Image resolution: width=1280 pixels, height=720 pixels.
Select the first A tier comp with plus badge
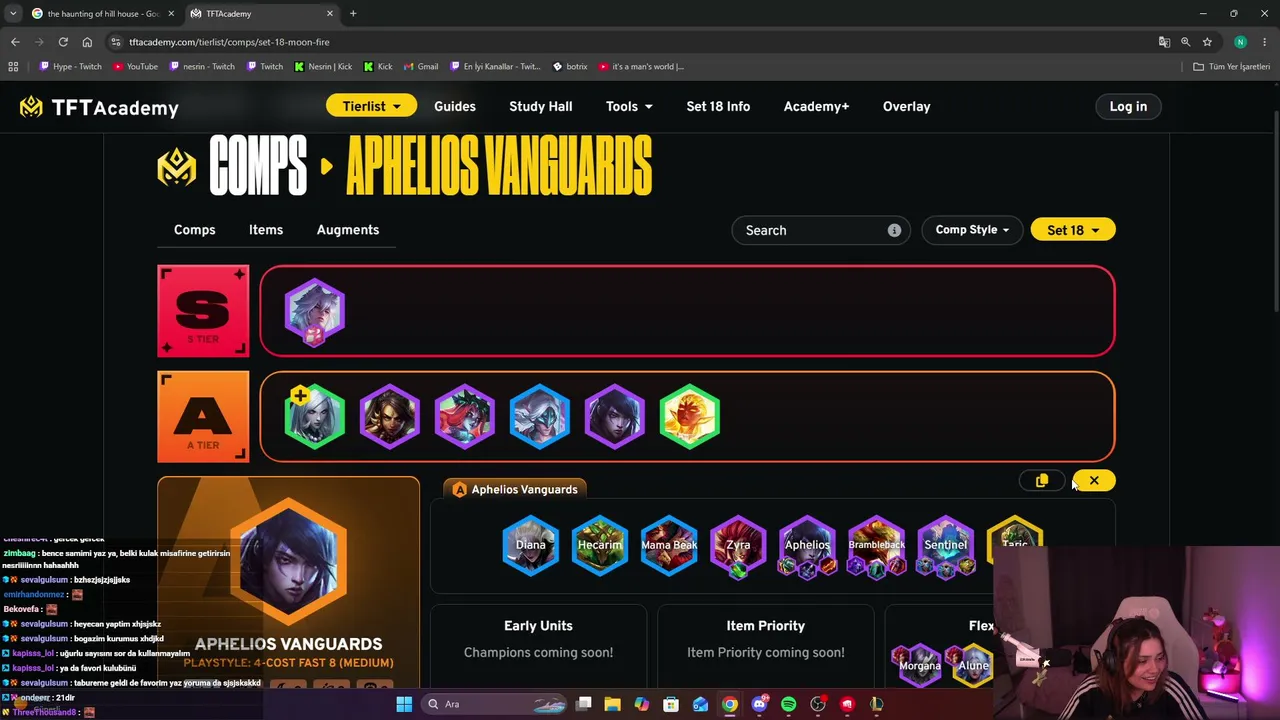[314, 416]
